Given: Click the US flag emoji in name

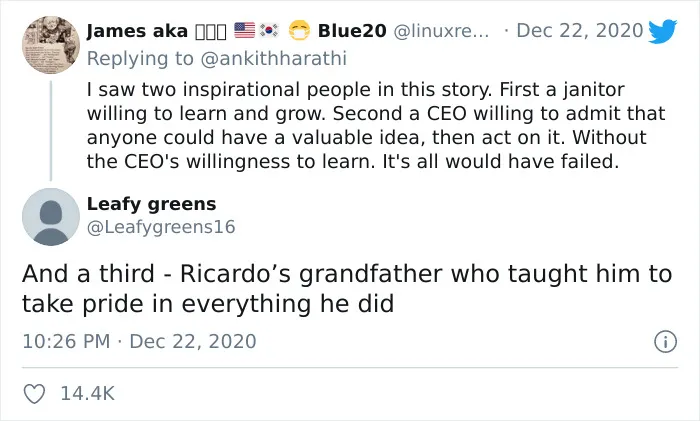Looking at the screenshot, I should (x=244, y=30).
